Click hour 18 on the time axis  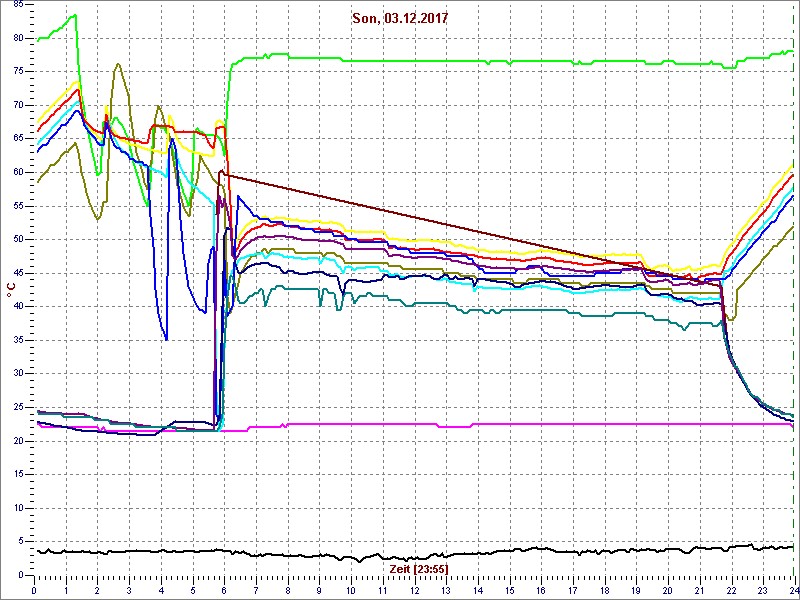(x=605, y=590)
